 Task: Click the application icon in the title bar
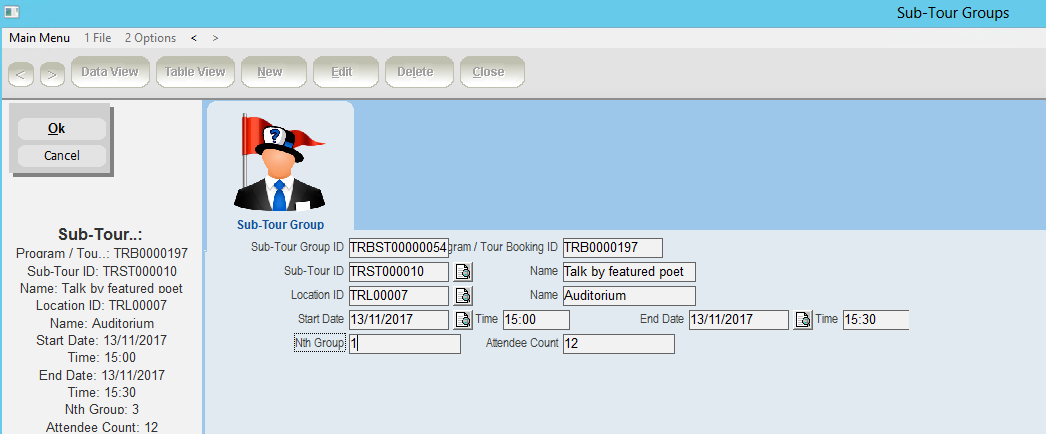tap(12, 13)
